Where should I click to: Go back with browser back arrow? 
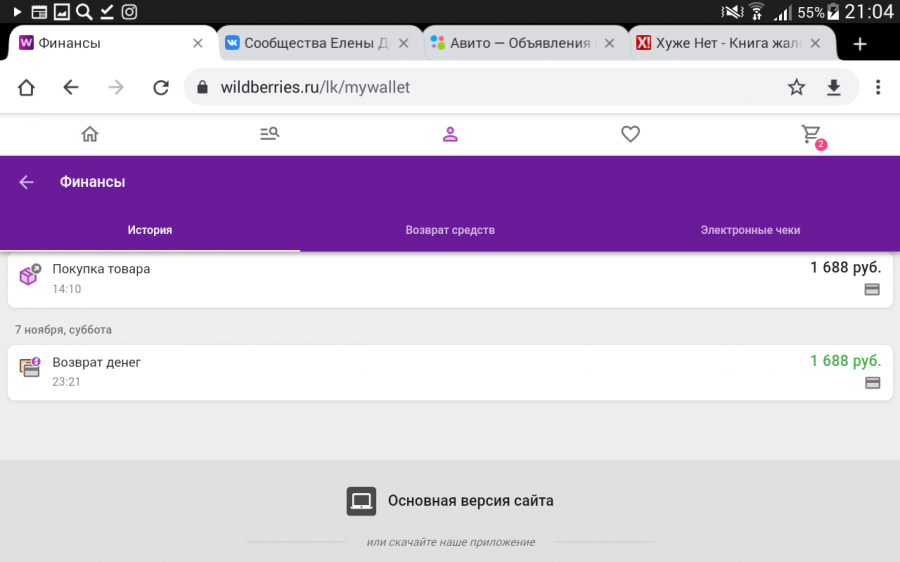[x=71, y=87]
